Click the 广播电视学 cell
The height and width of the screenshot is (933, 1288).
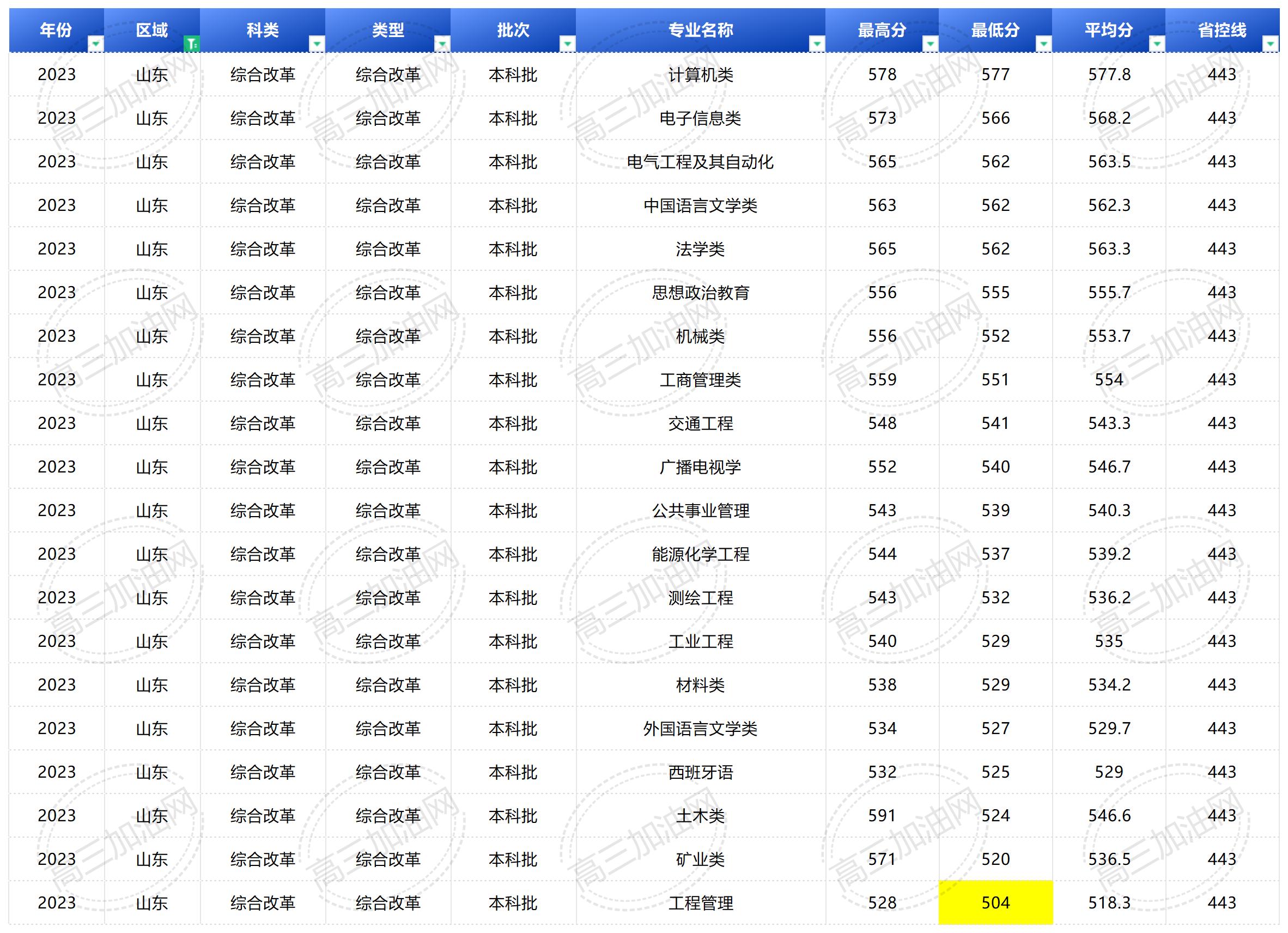[701, 467]
